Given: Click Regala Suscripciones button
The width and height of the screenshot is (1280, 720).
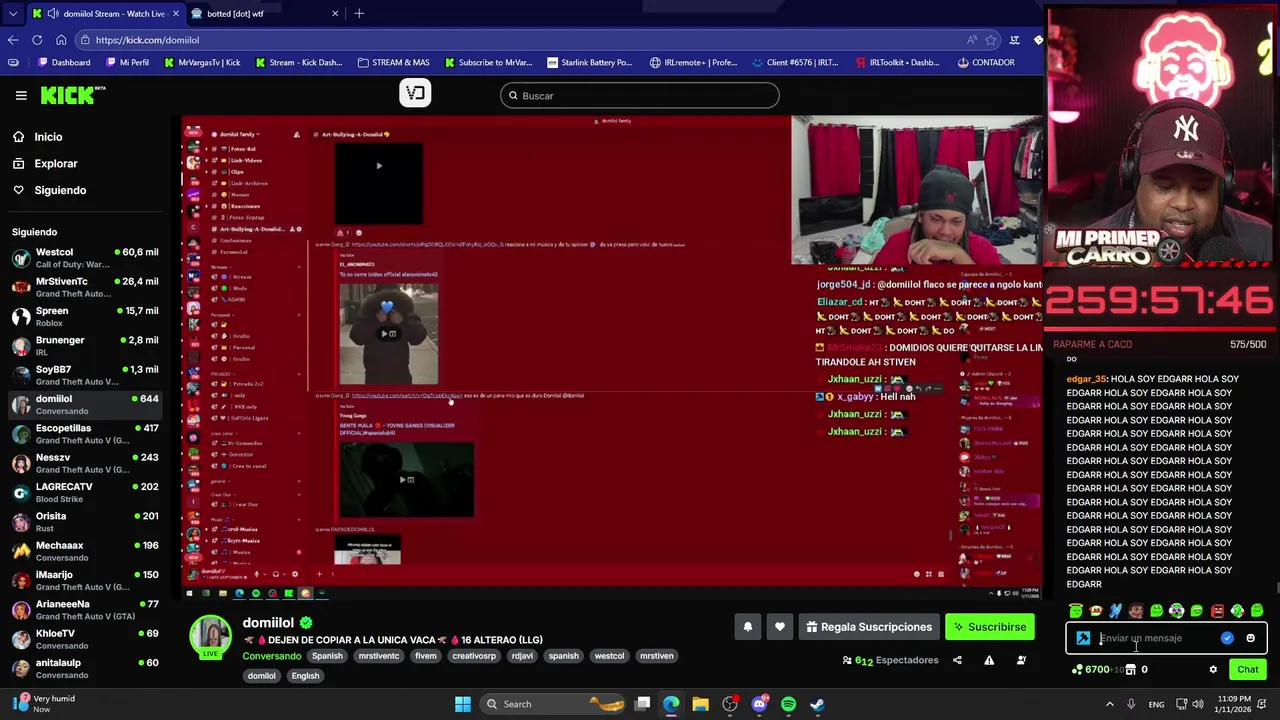Looking at the screenshot, I should [868, 627].
